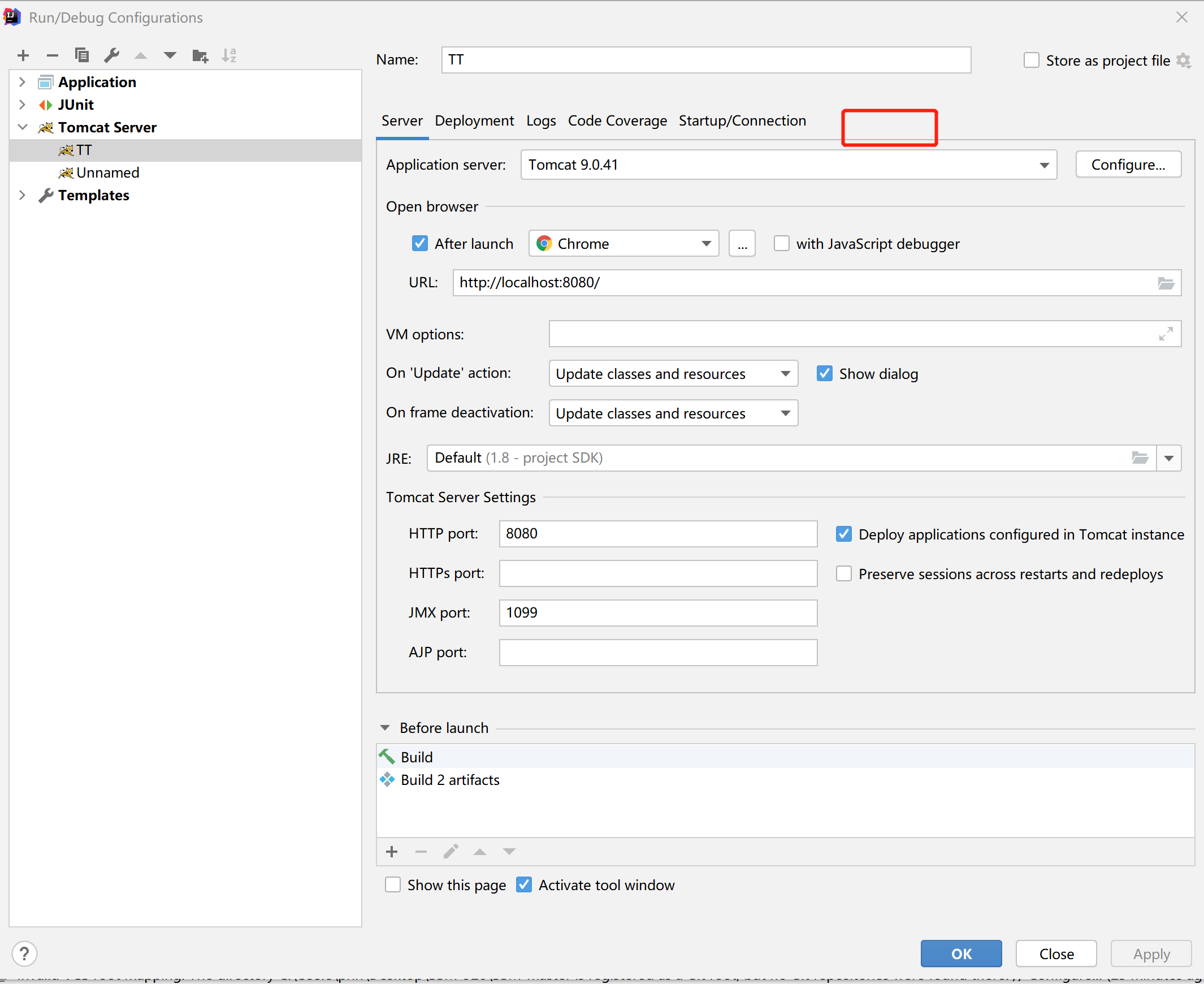Click the Configure... button
The height and width of the screenshot is (984, 1204).
[1128, 165]
